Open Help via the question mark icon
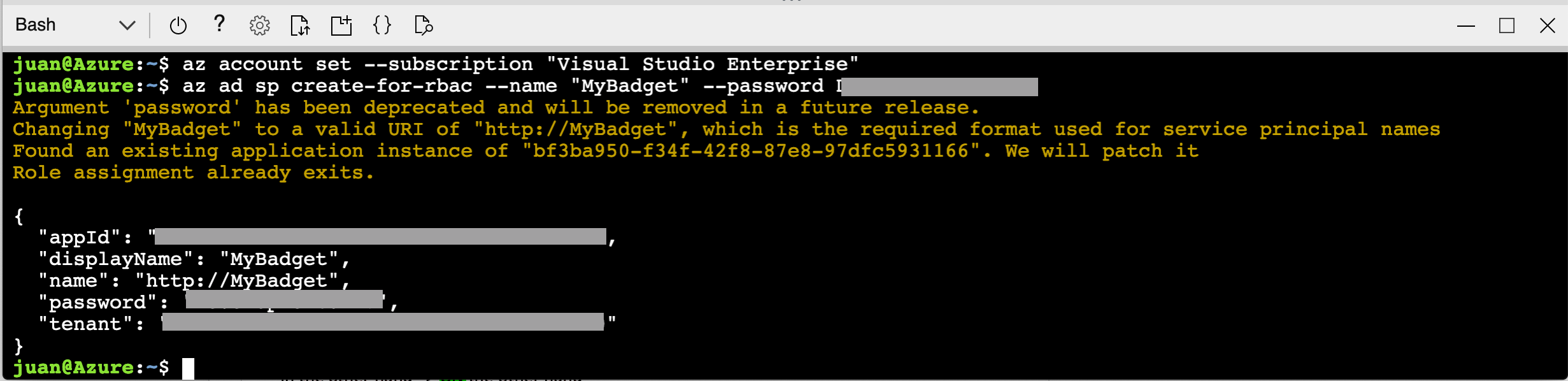1568x381 pixels. click(219, 24)
